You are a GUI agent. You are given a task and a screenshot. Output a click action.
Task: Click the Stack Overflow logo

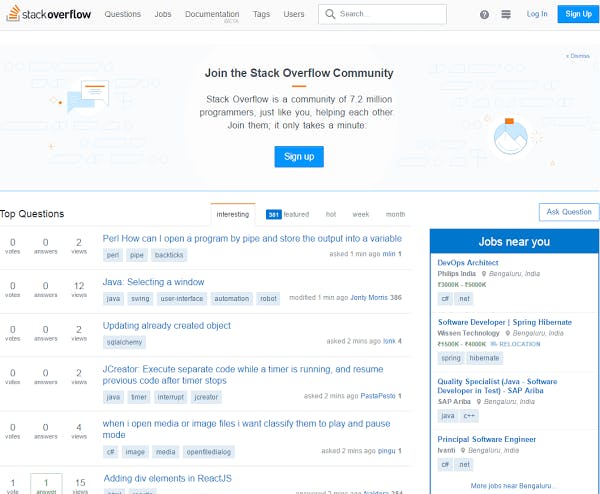(x=49, y=14)
